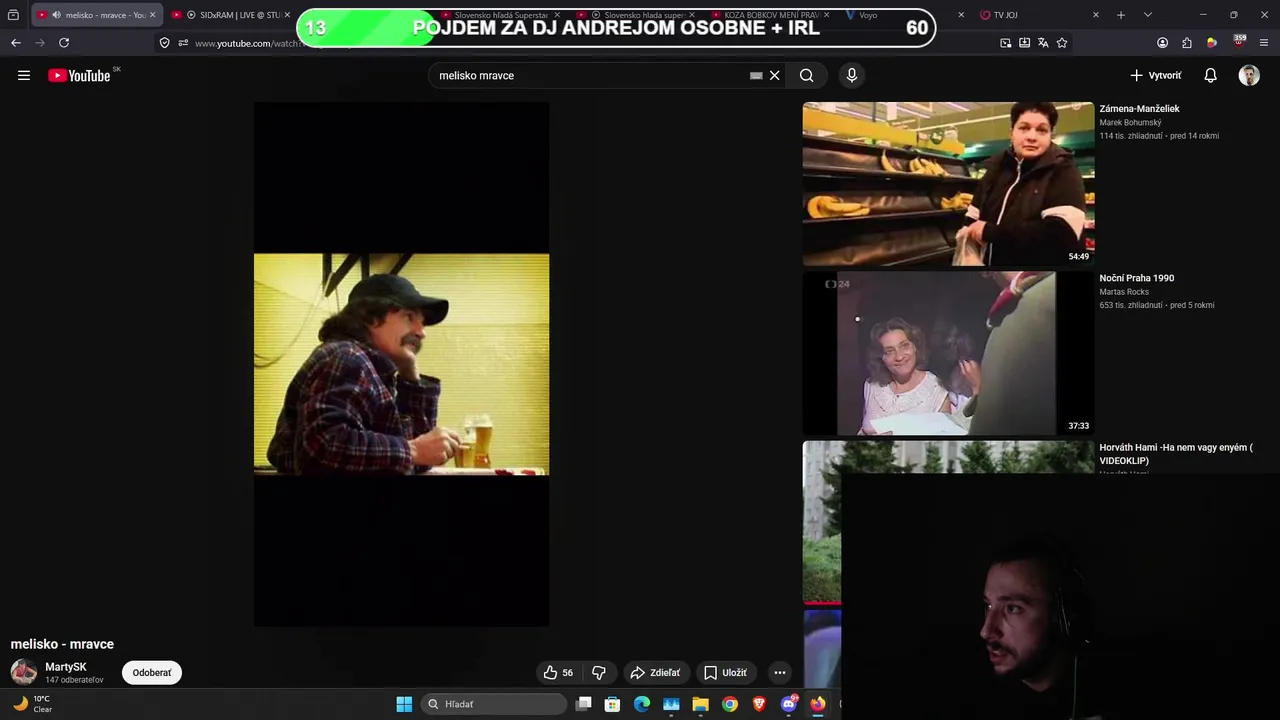Share the video via Zdieľať

(x=656, y=673)
